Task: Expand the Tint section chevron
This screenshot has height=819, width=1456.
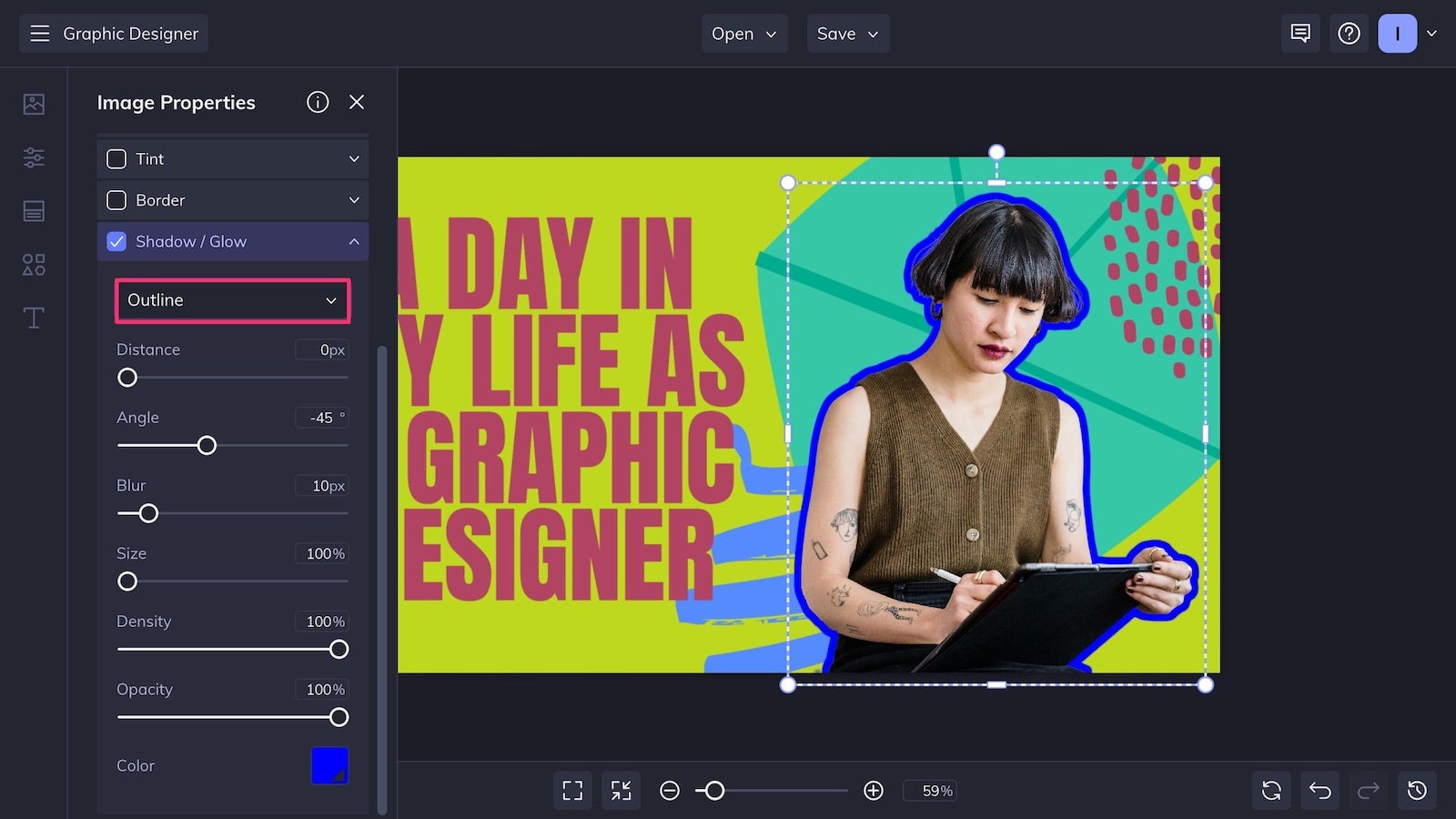Action: [354, 159]
